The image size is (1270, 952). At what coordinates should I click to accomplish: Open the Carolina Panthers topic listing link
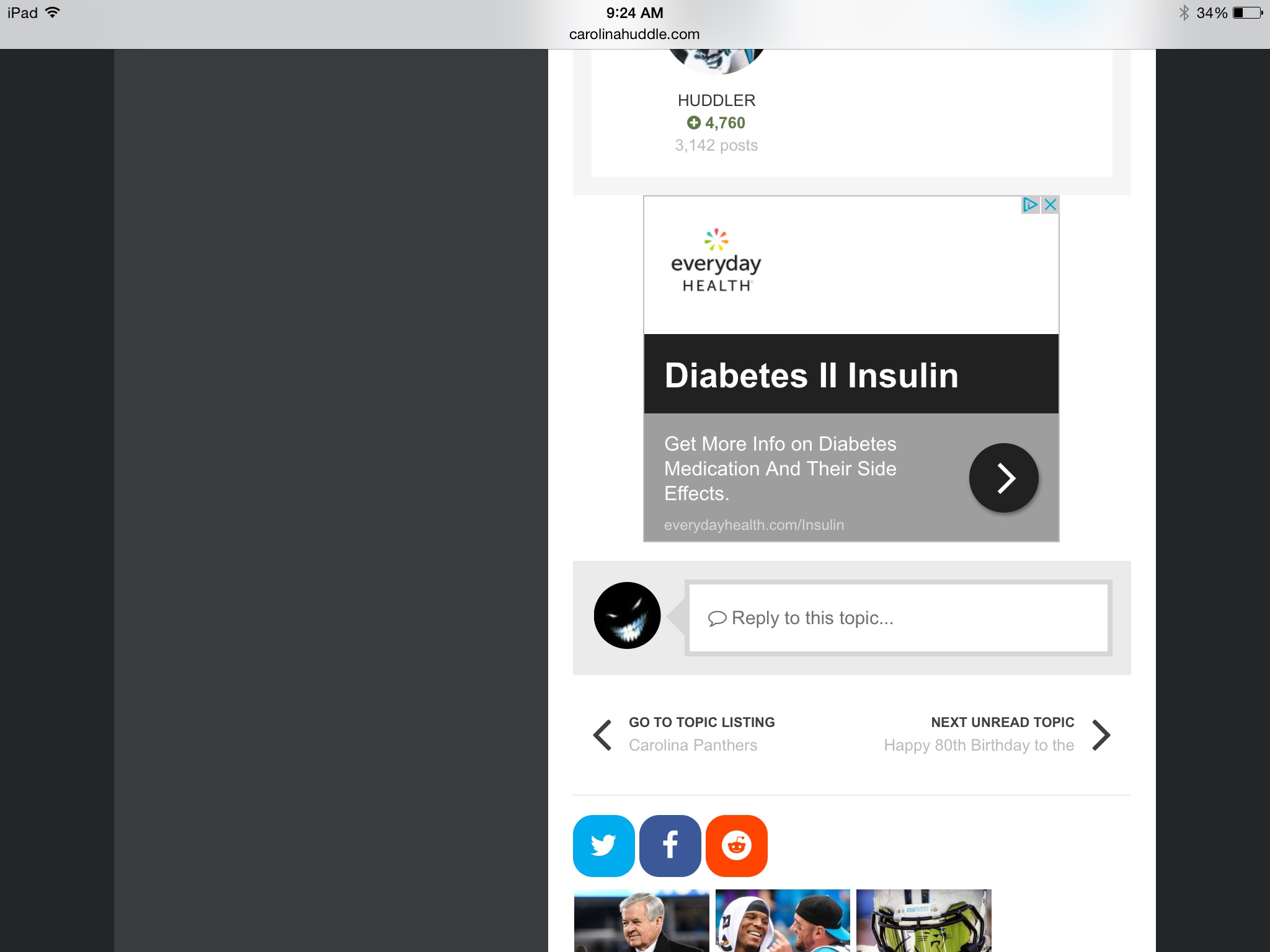click(x=693, y=745)
